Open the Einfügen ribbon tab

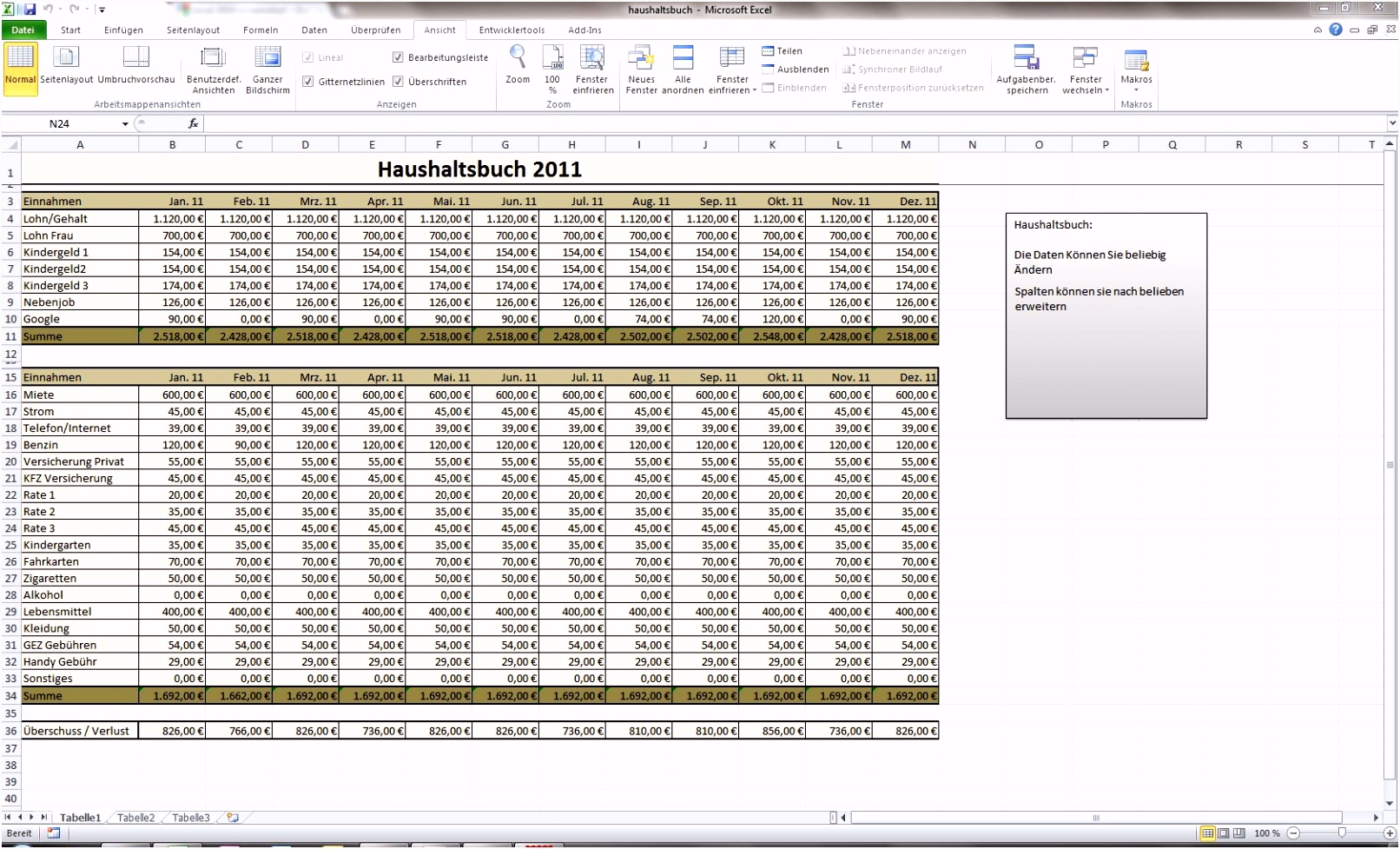pyautogui.click(x=123, y=30)
